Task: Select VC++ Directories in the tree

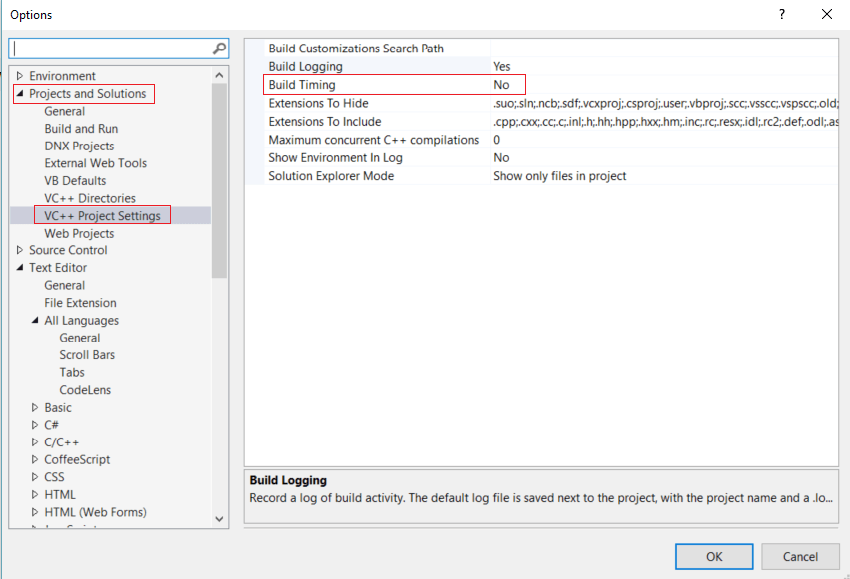Action: [89, 198]
